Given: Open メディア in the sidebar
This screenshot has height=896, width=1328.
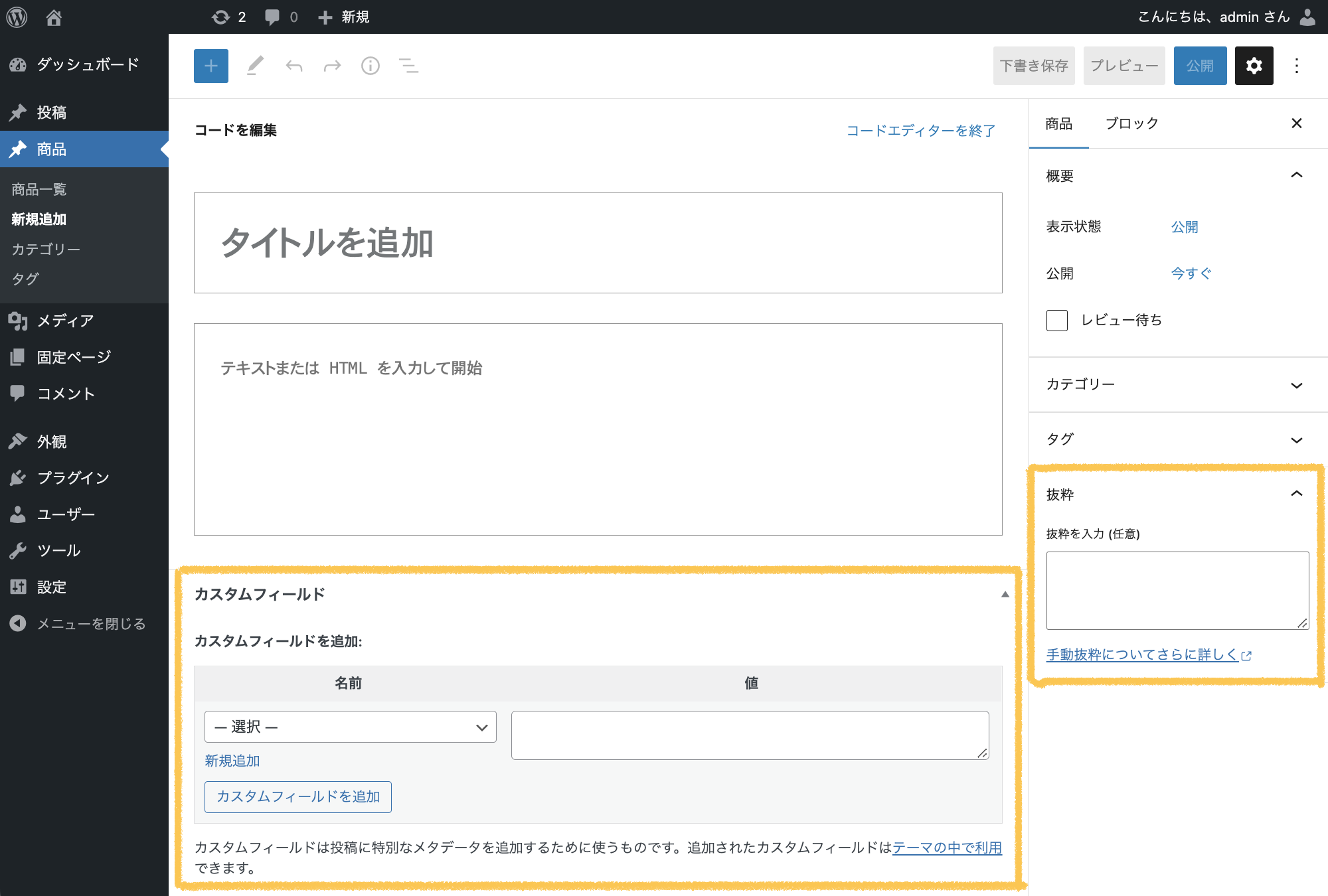Looking at the screenshot, I should coord(84,321).
